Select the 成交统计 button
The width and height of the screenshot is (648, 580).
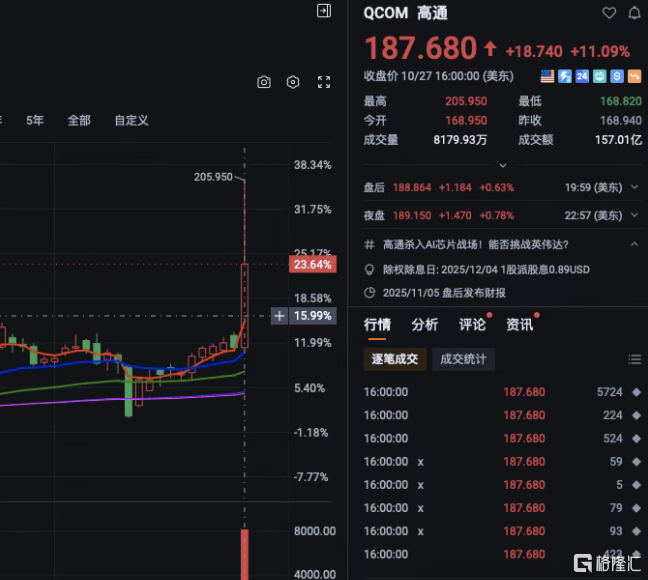[x=463, y=359]
